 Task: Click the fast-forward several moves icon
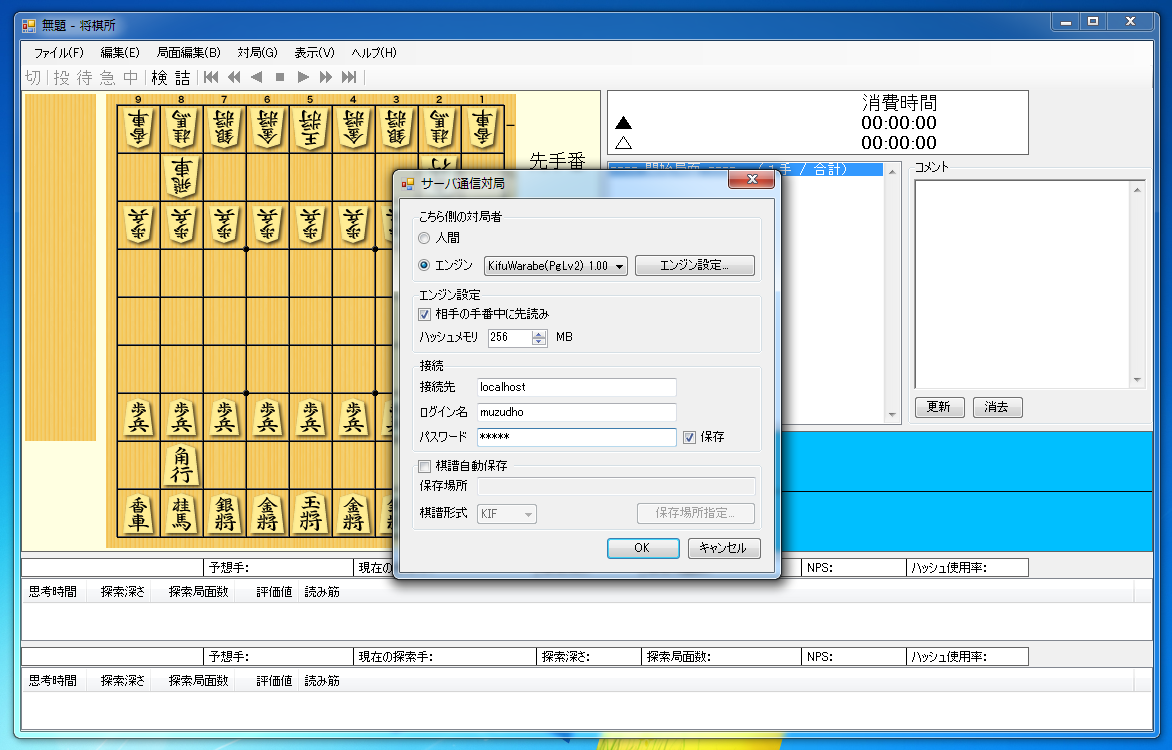click(326, 77)
